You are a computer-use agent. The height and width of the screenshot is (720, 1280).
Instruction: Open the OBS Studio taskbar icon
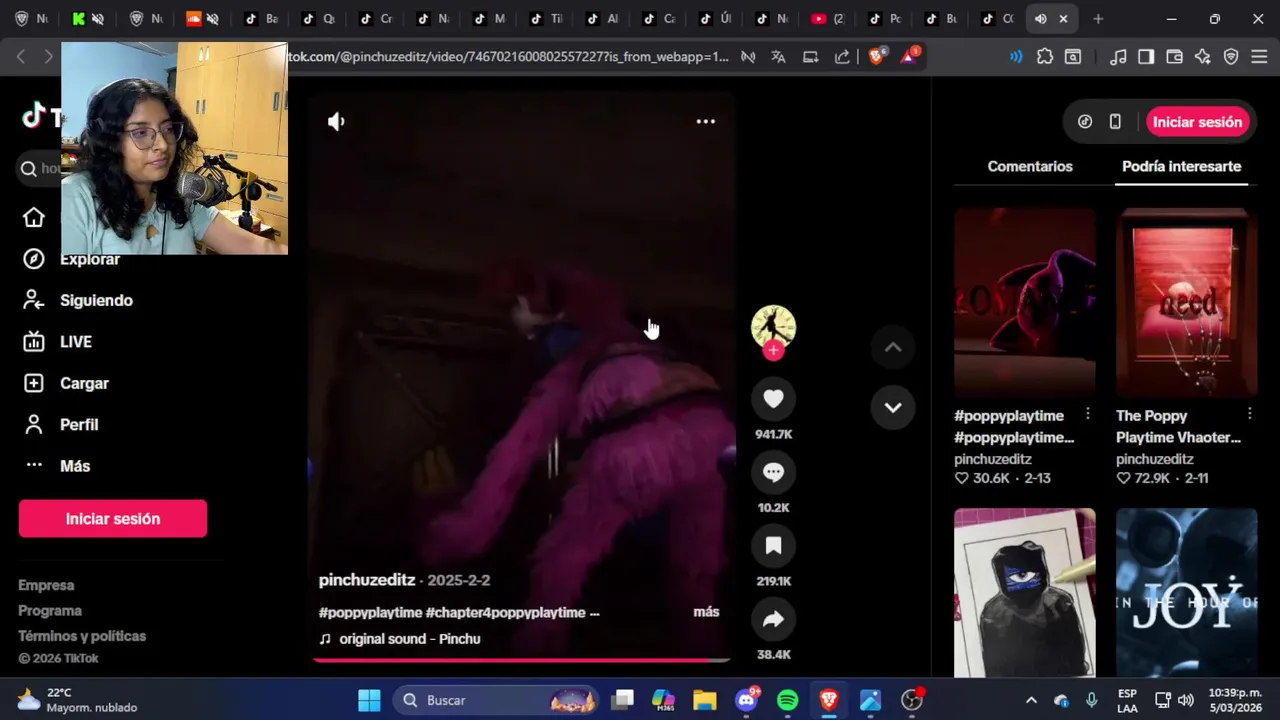click(912, 700)
